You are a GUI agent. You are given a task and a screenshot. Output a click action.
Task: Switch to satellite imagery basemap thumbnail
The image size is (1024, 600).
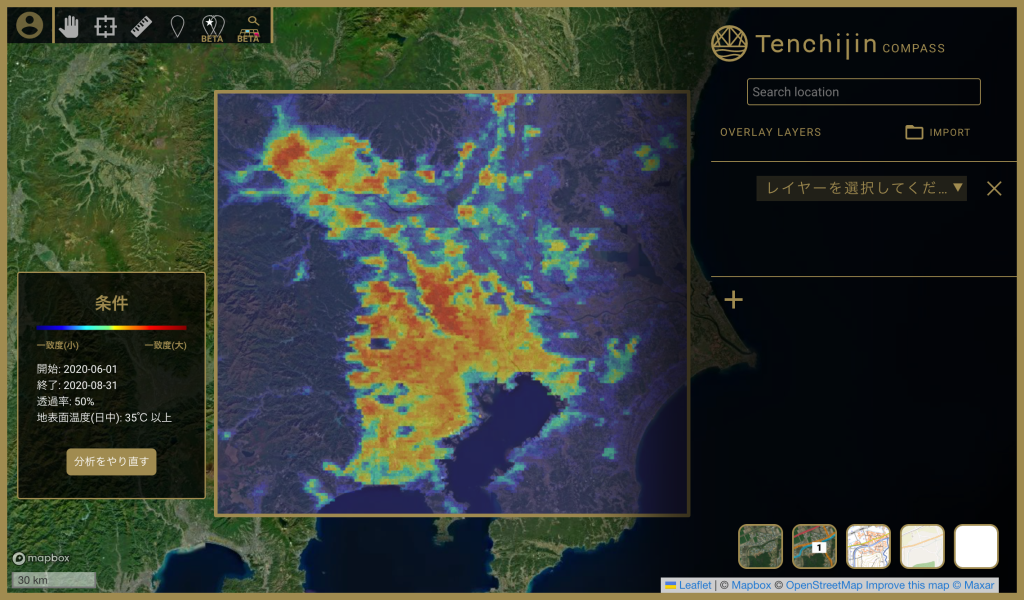tap(760, 546)
